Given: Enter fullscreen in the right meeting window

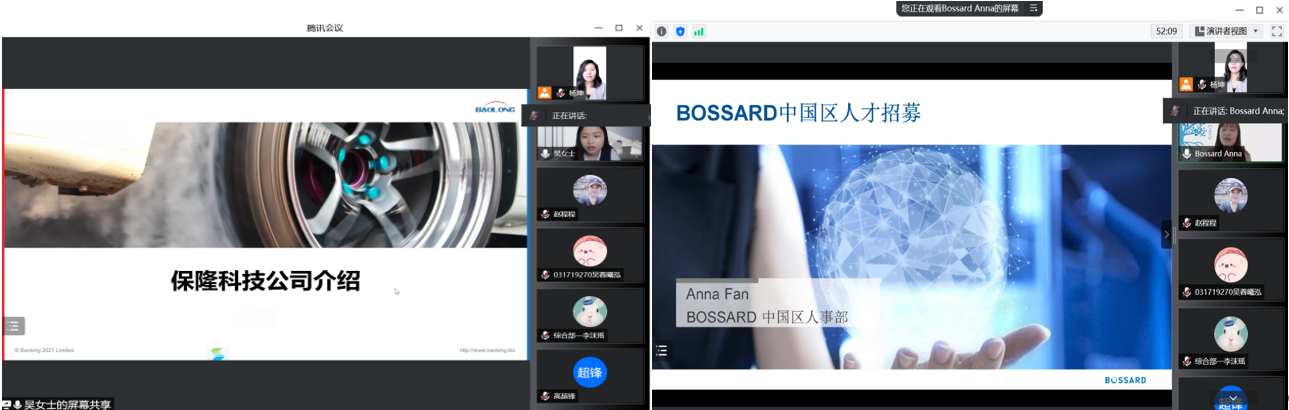Looking at the screenshot, I should point(1277,31).
